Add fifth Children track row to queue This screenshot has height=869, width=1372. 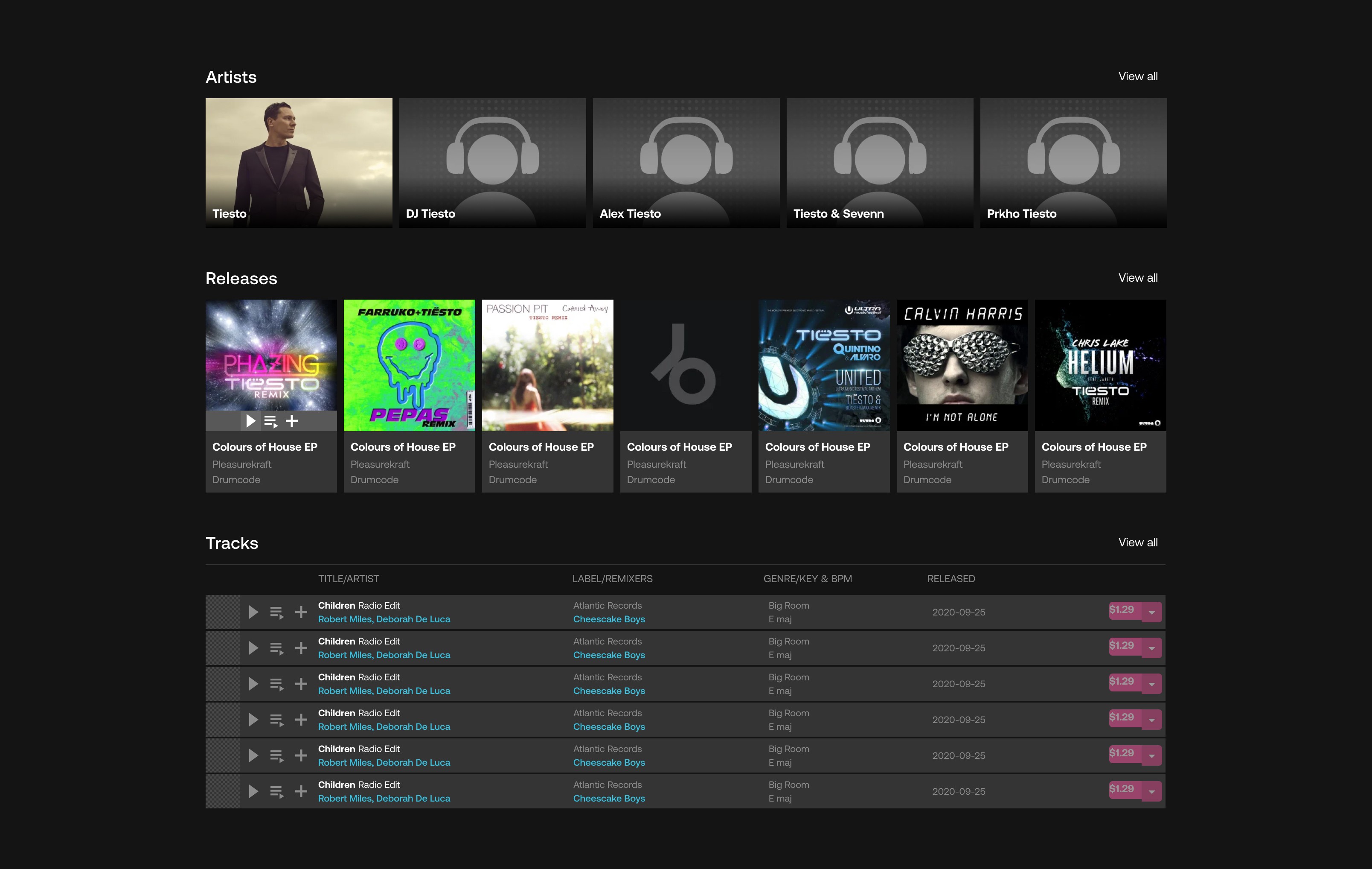coord(277,756)
